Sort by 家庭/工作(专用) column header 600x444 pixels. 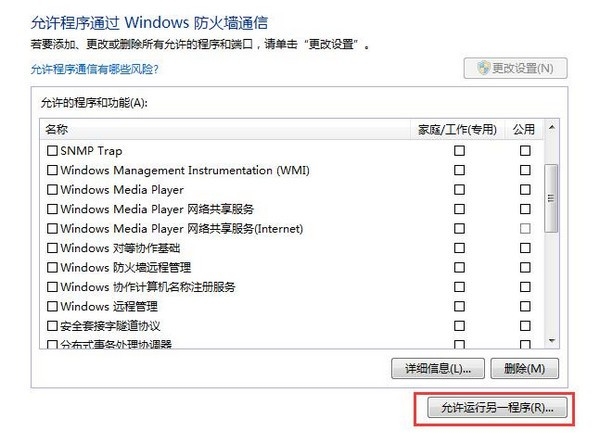[x=456, y=129]
